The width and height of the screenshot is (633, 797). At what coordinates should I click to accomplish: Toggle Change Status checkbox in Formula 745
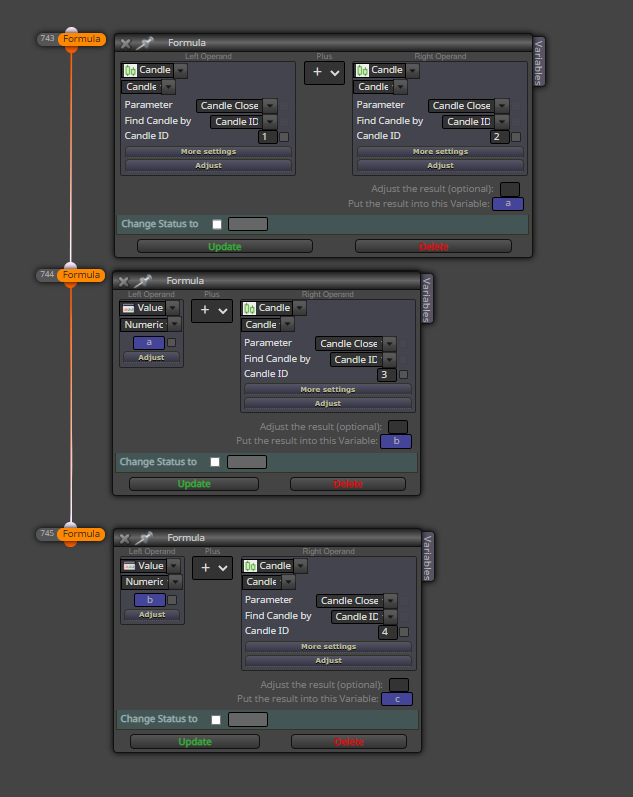(216, 720)
